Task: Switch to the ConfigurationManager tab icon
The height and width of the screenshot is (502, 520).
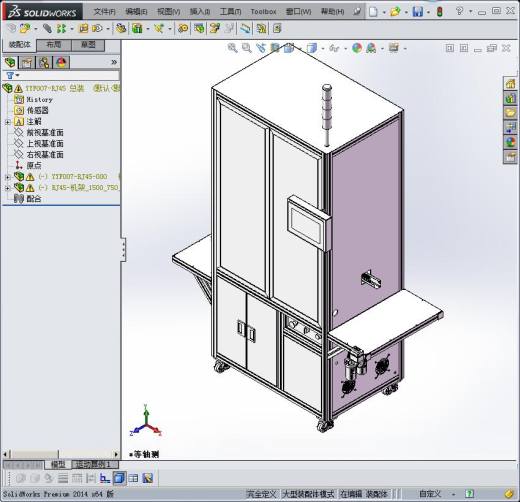Action: point(44,62)
